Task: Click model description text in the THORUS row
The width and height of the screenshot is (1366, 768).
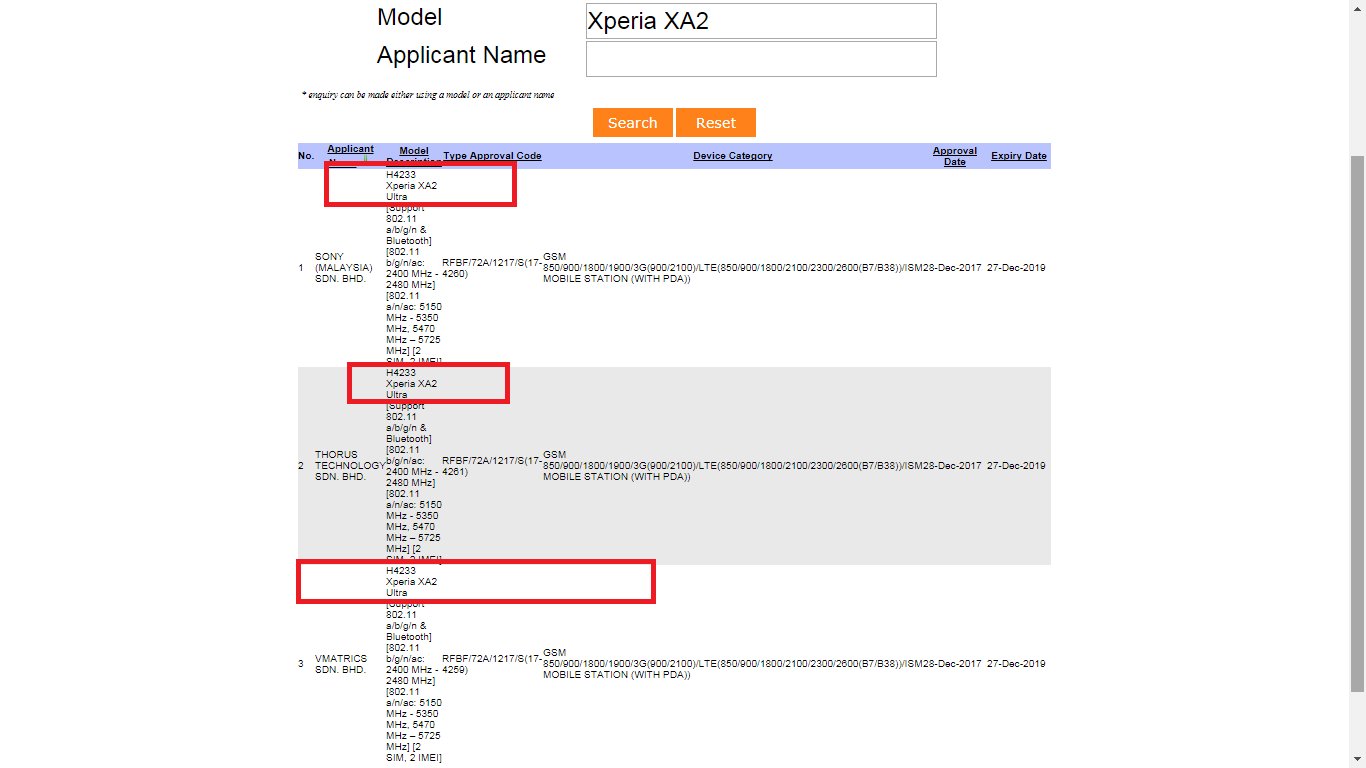Action: click(414, 466)
